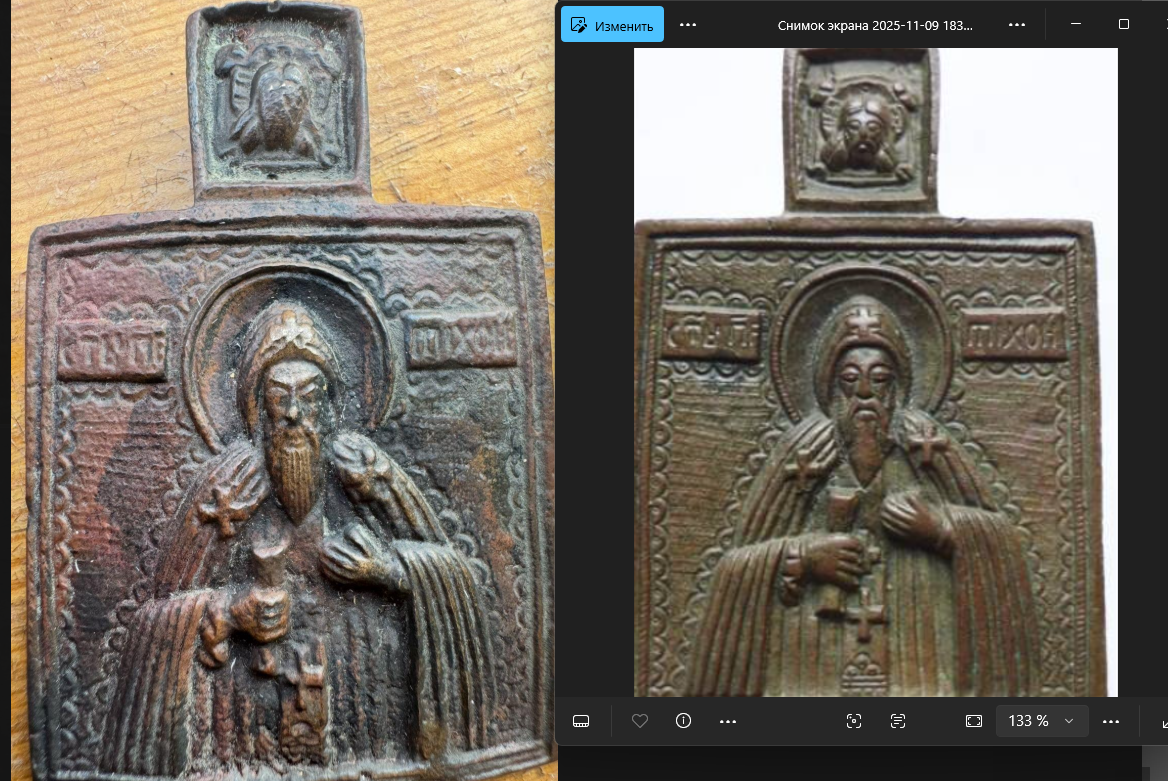Open the three-dot menu next to info icon
The height and width of the screenshot is (781, 1168).
coord(728,721)
